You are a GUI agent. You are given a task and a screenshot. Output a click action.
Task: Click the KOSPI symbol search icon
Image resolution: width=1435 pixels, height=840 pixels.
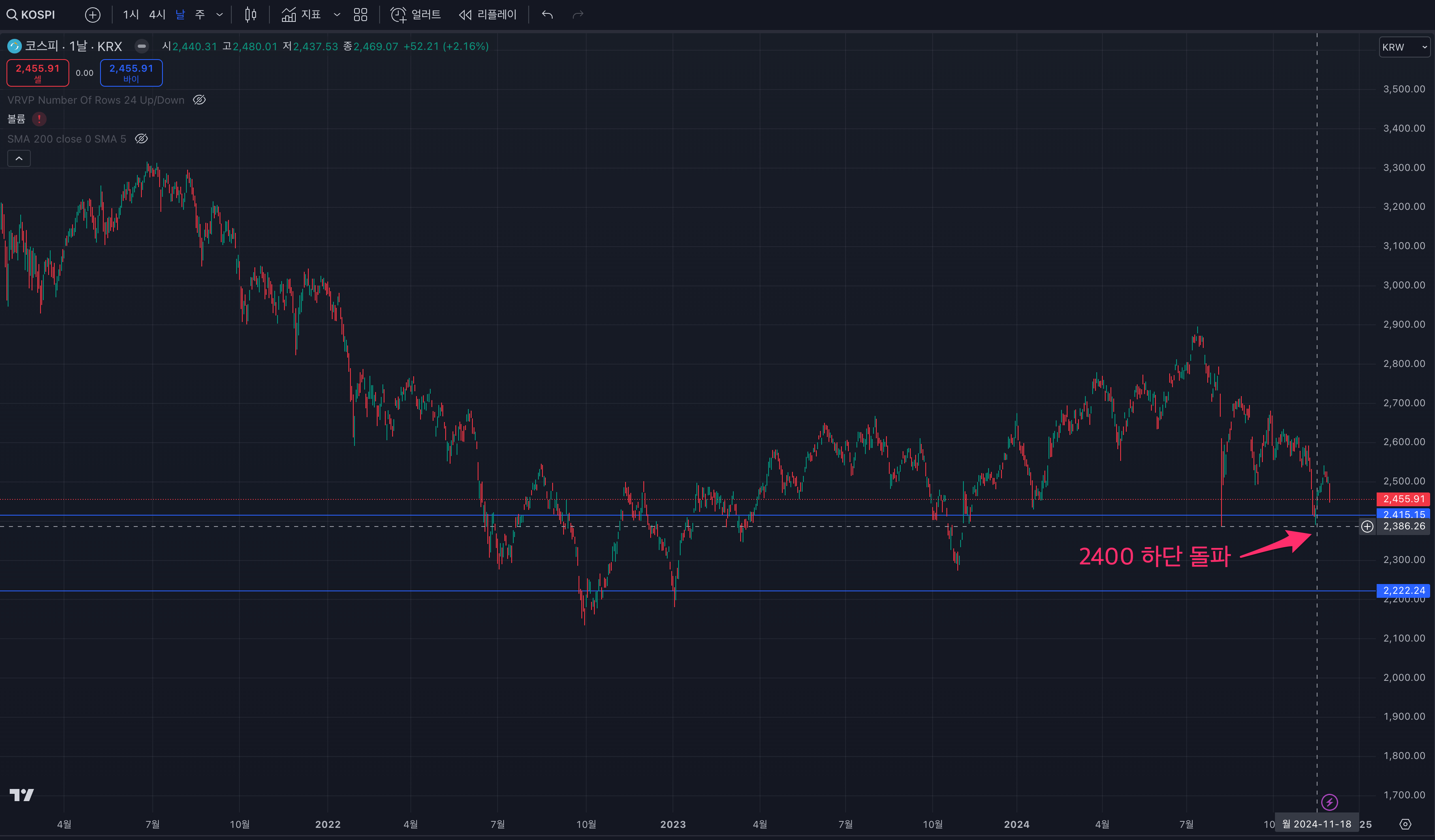tap(12, 15)
